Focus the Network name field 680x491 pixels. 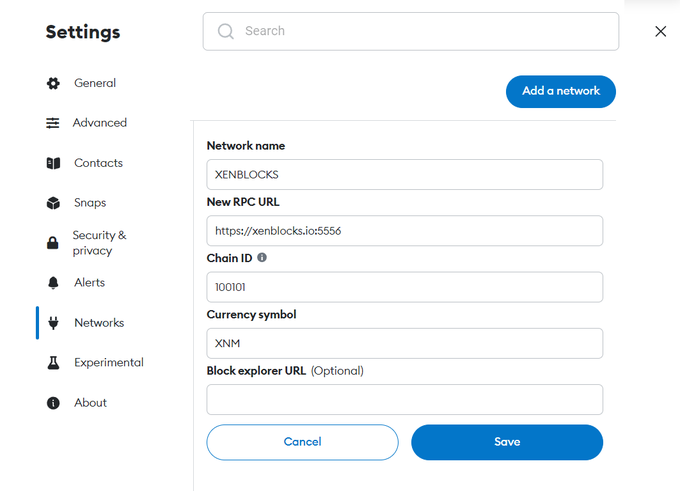click(x=405, y=174)
